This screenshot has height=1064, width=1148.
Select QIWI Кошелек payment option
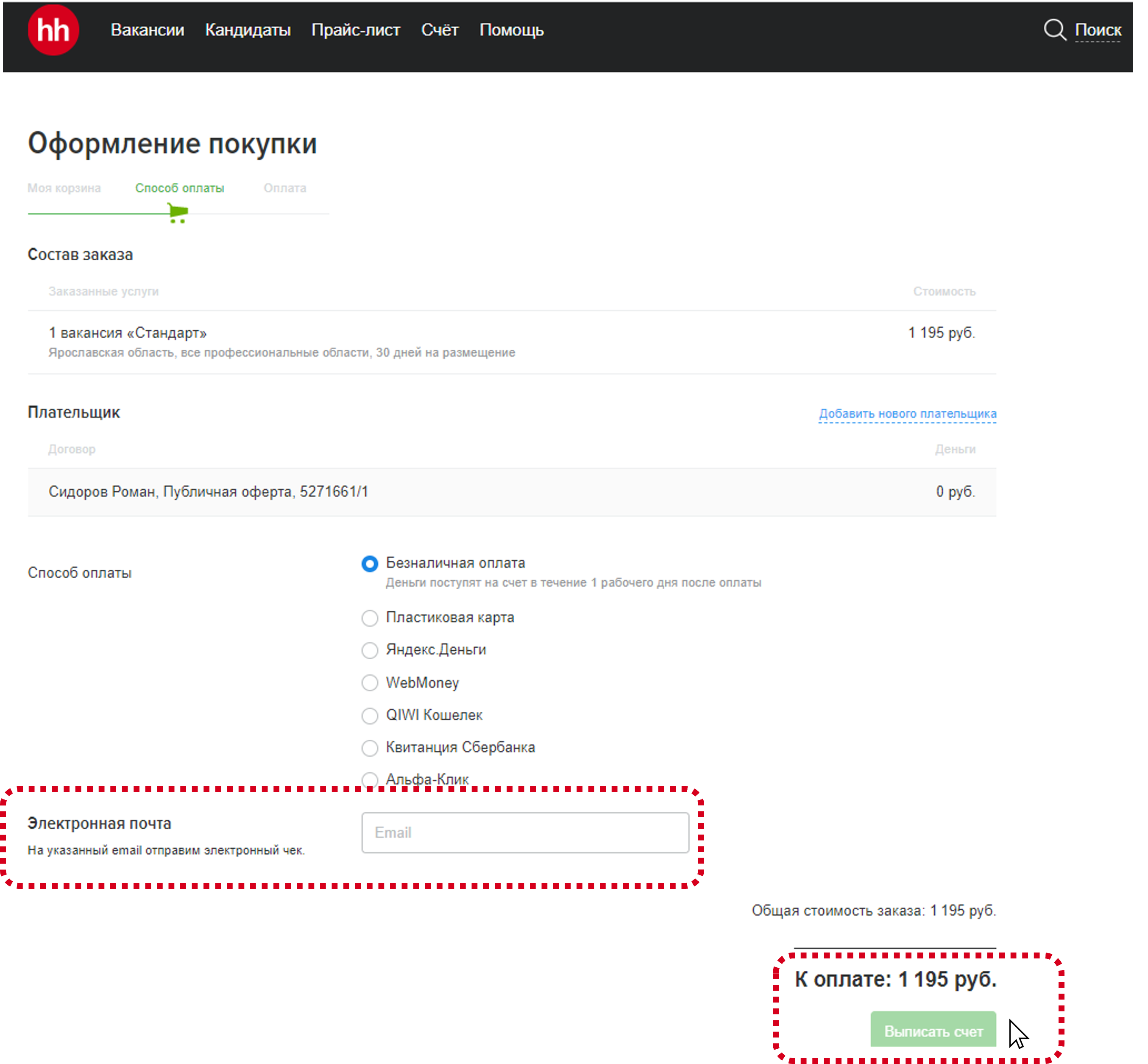pyautogui.click(x=370, y=716)
